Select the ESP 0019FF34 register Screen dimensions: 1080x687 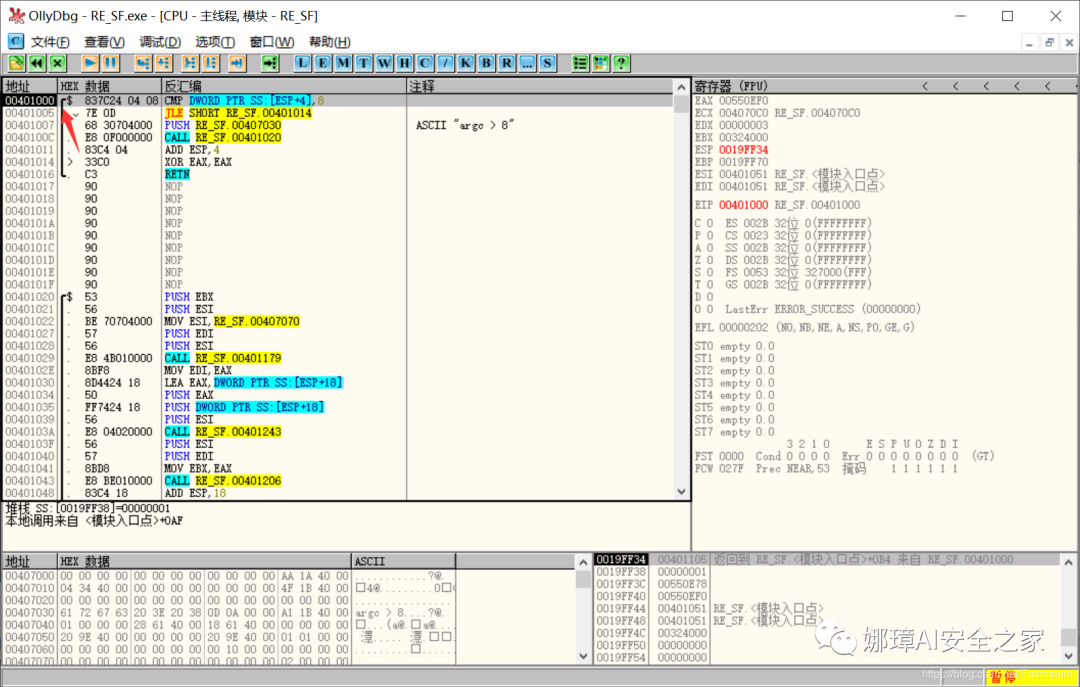[x=731, y=150]
